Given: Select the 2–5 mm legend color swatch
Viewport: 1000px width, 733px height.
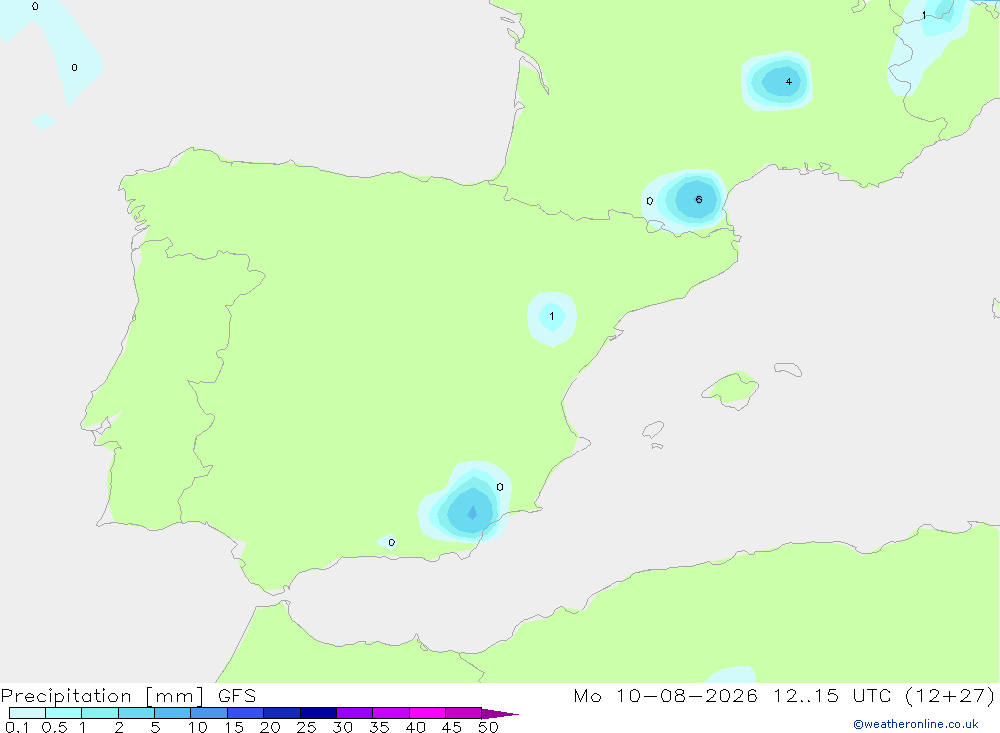Looking at the screenshot, I should 136,713.
